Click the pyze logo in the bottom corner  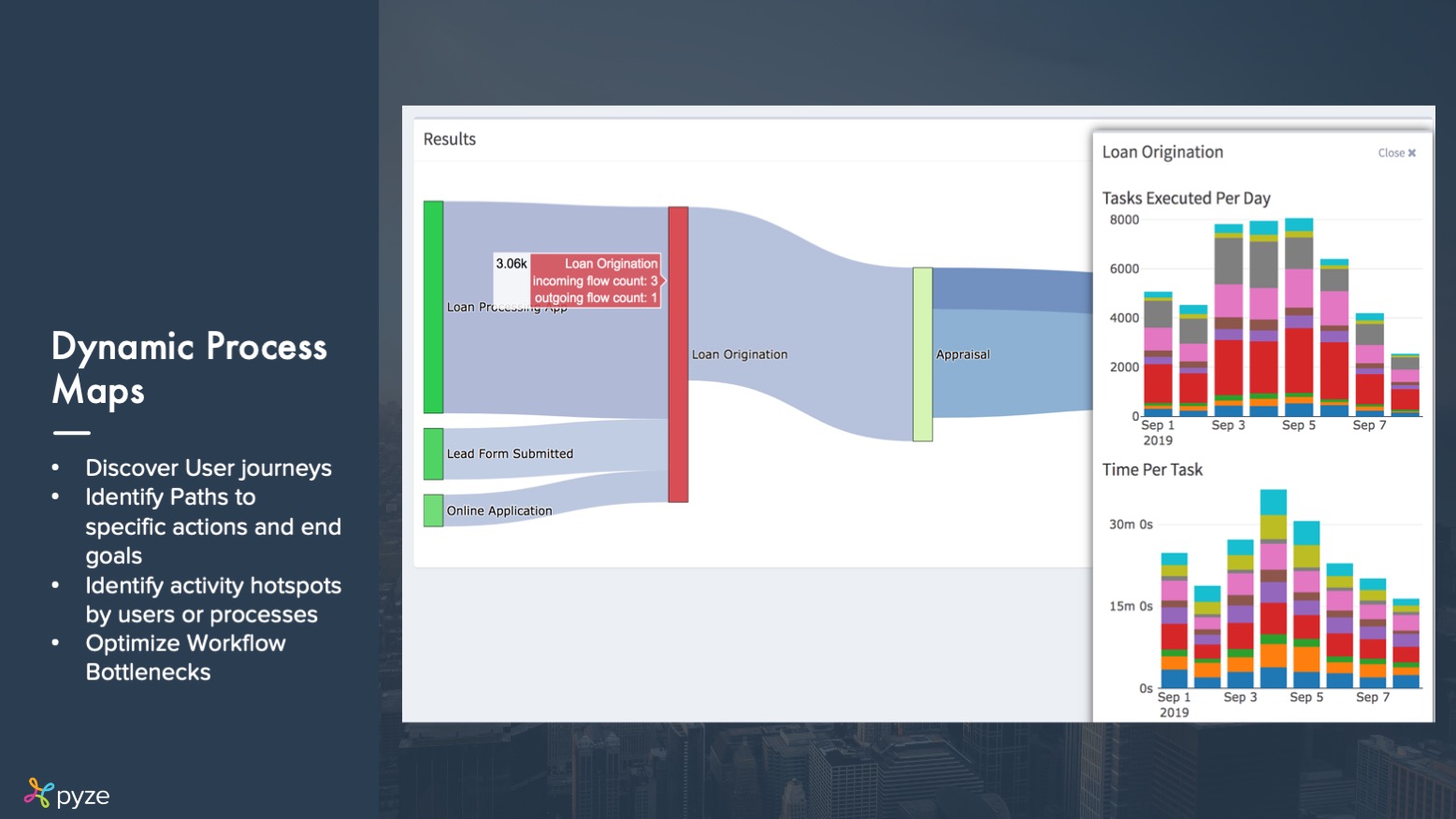tap(67, 793)
